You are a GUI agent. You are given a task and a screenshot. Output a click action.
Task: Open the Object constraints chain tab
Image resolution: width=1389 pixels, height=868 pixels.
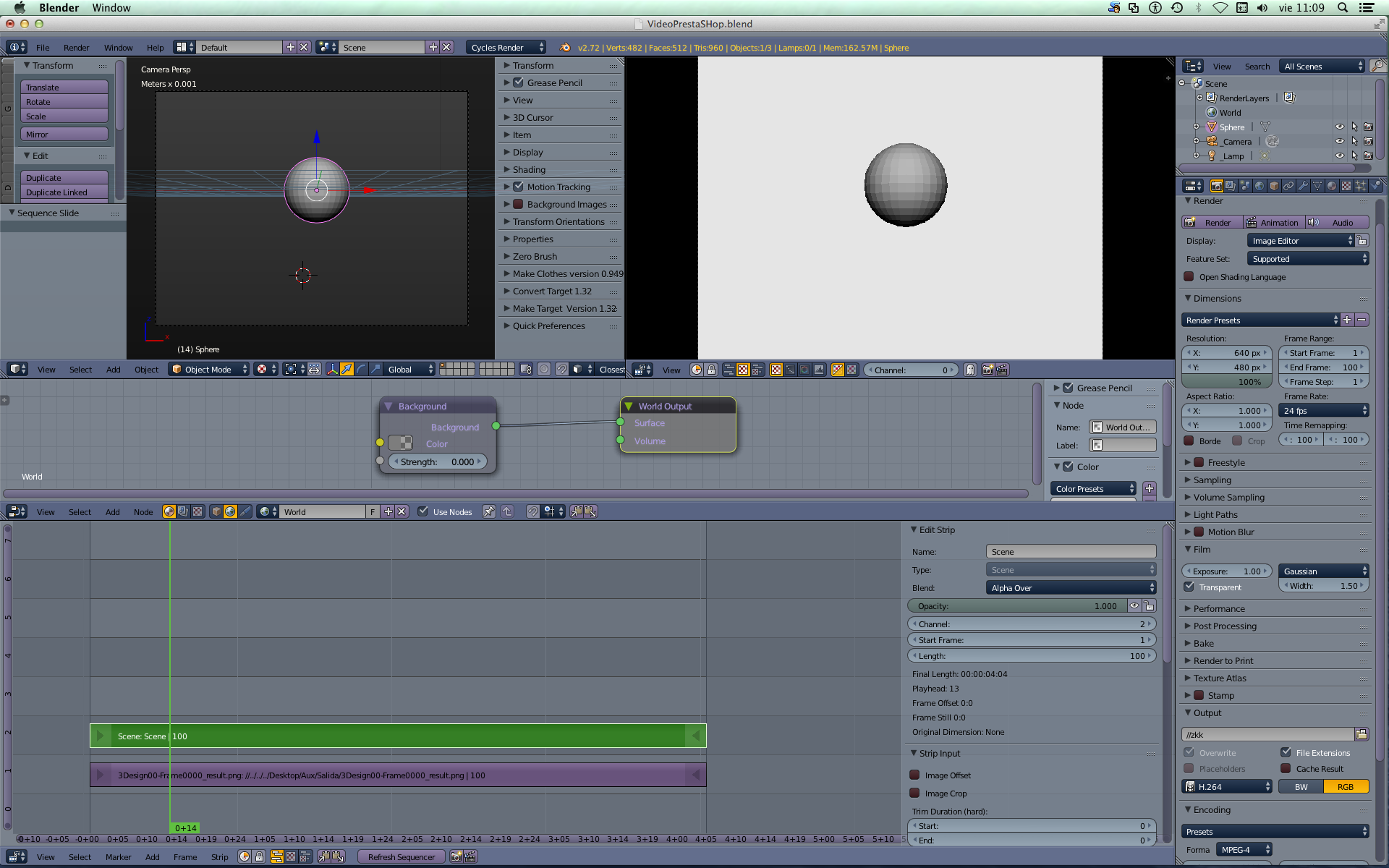point(1288,186)
